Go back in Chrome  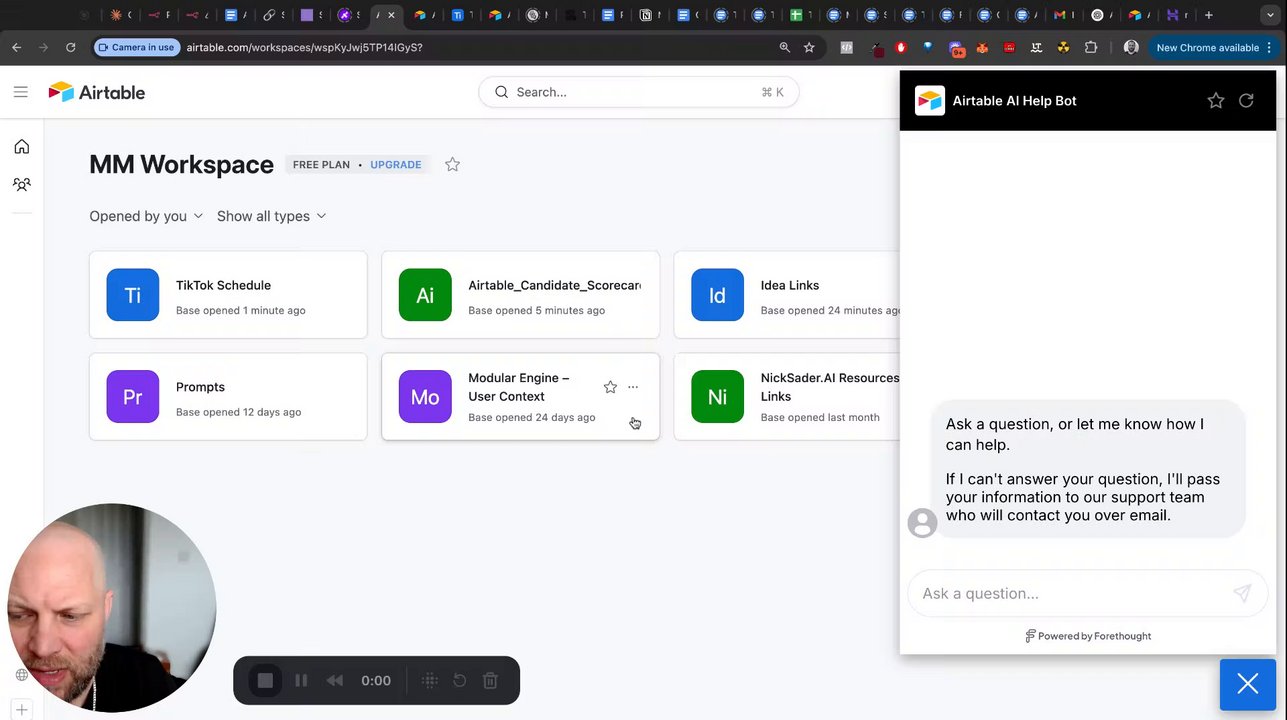click(x=16, y=47)
